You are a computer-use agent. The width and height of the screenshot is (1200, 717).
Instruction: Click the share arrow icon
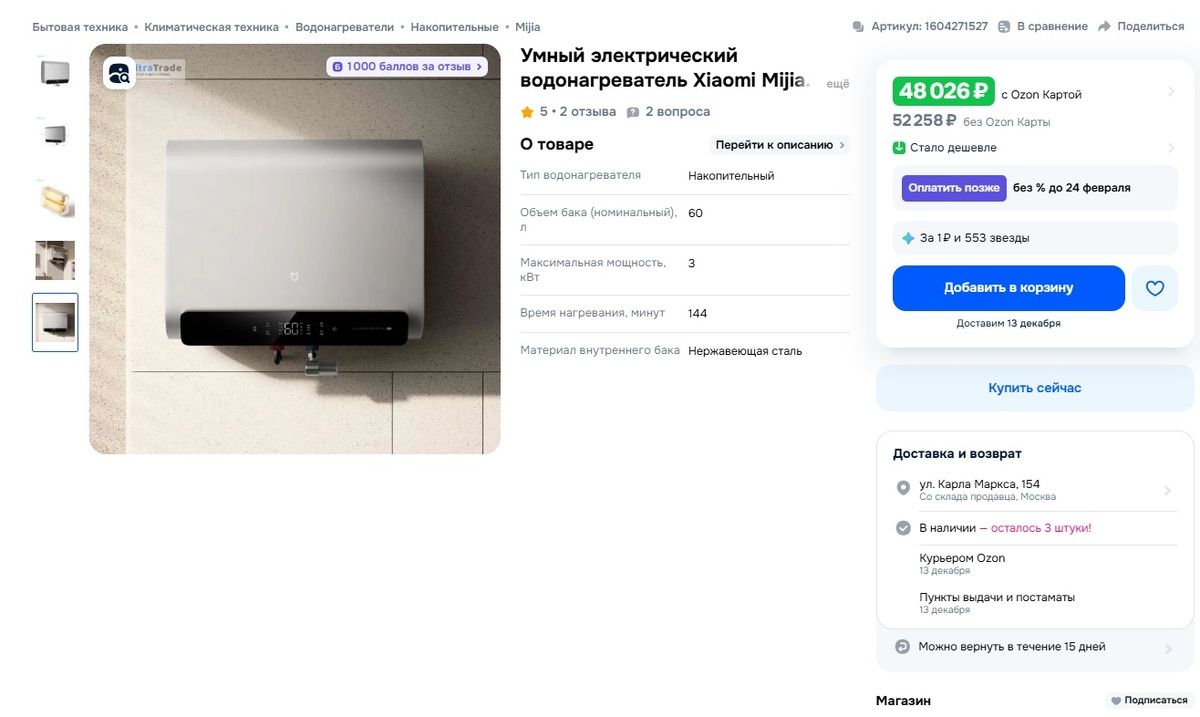pyautogui.click(x=1104, y=27)
